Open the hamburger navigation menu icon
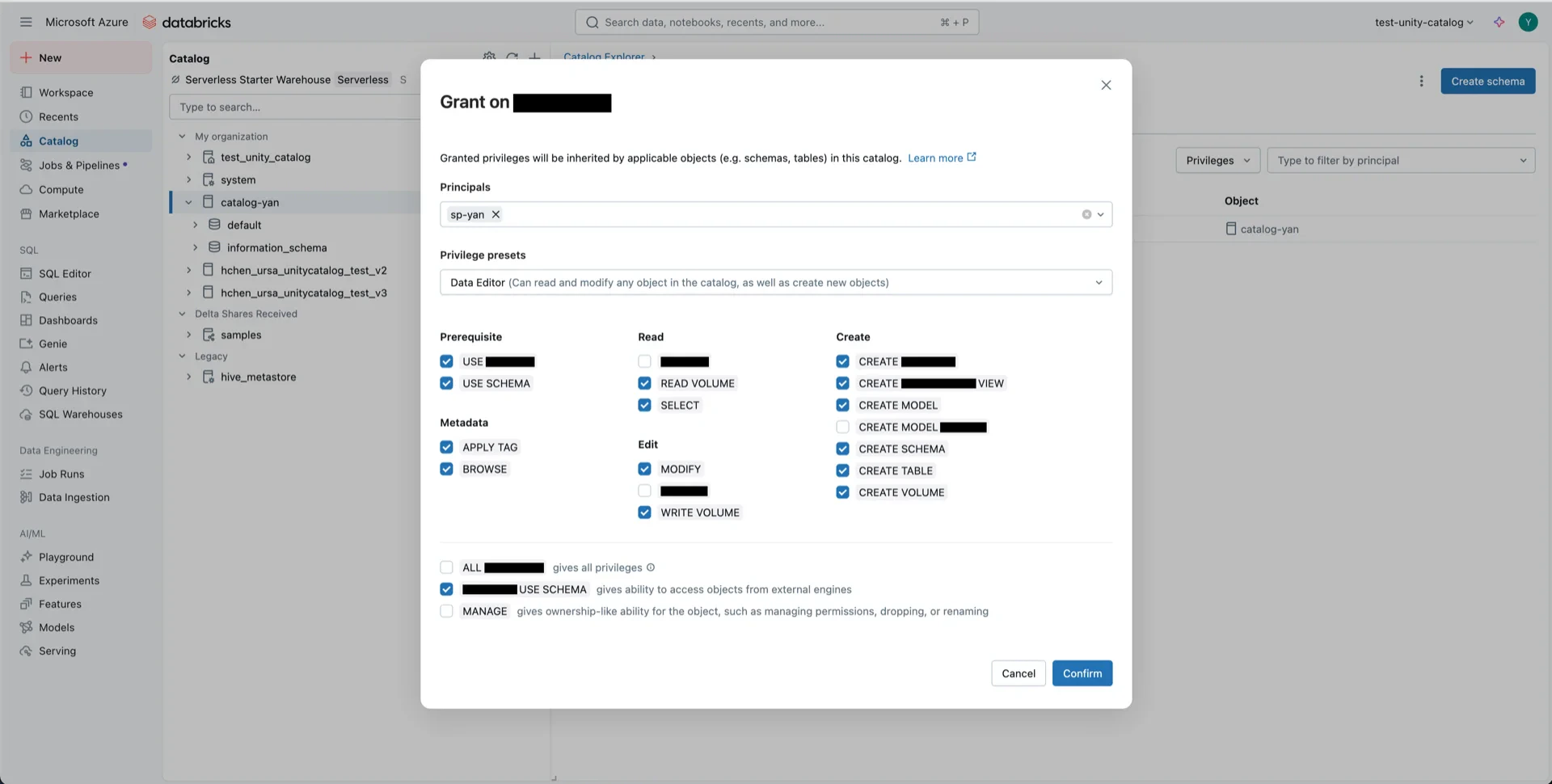The width and height of the screenshot is (1552, 784). (26, 22)
